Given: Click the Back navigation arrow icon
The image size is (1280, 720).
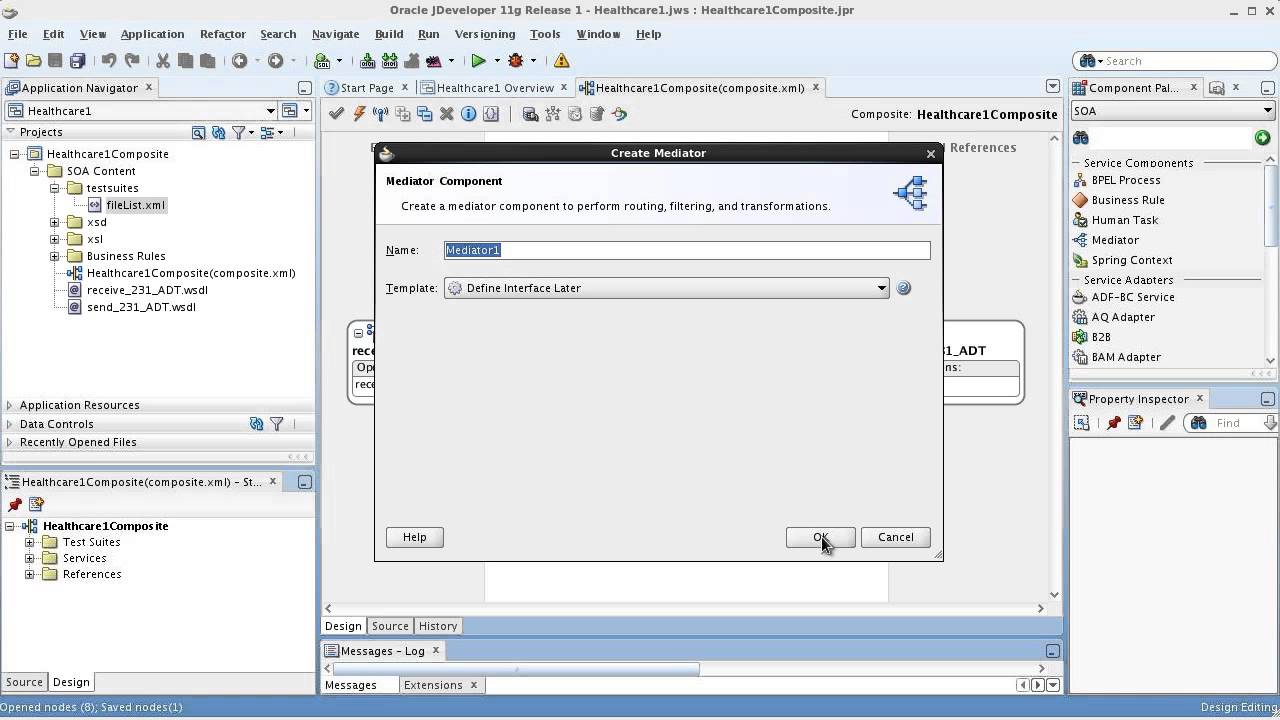Looking at the screenshot, I should [239, 61].
